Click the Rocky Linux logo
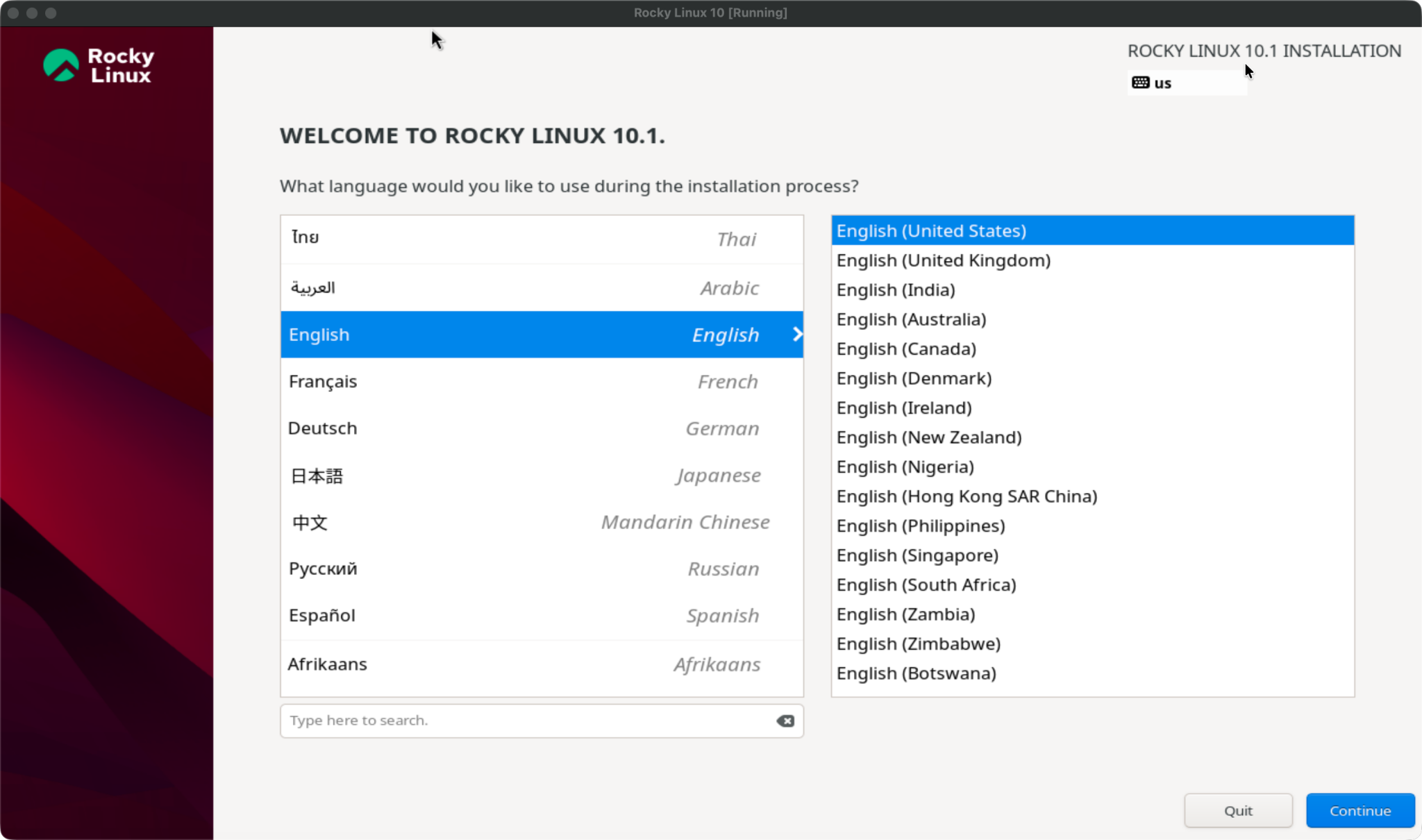This screenshot has width=1422, height=840. pos(99,65)
